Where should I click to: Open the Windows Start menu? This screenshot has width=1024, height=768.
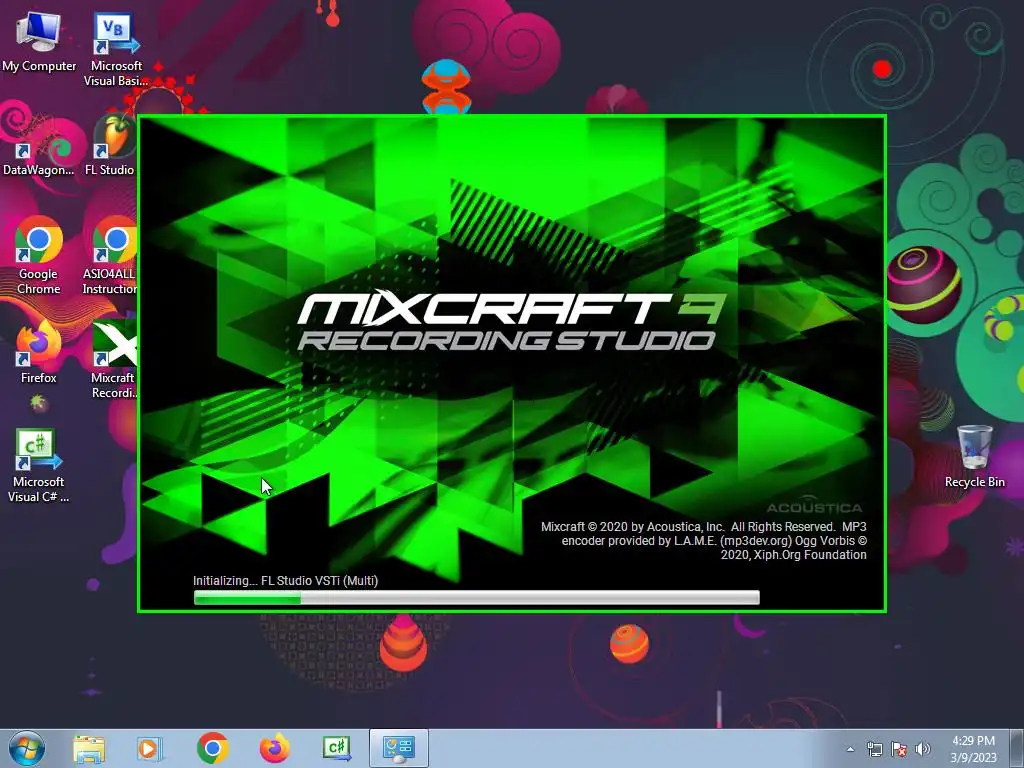[x=27, y=748]
